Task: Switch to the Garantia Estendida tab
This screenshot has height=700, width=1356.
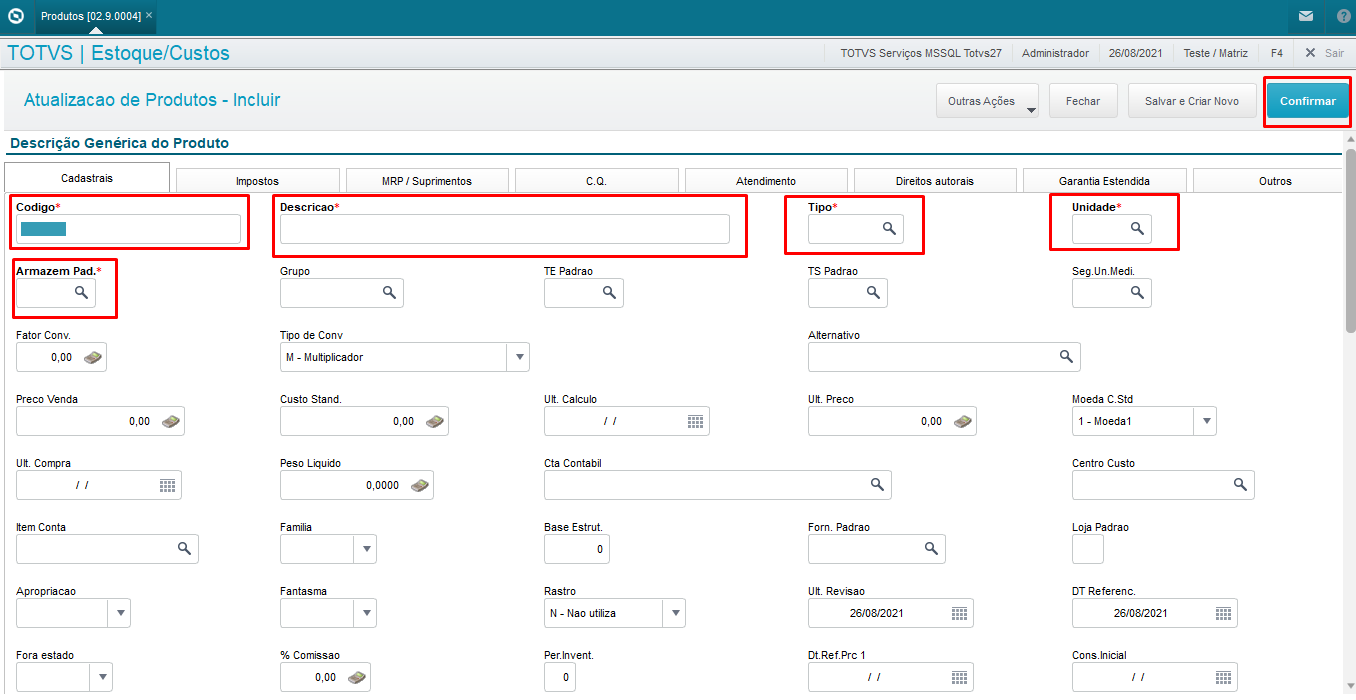Action: 1105,181
